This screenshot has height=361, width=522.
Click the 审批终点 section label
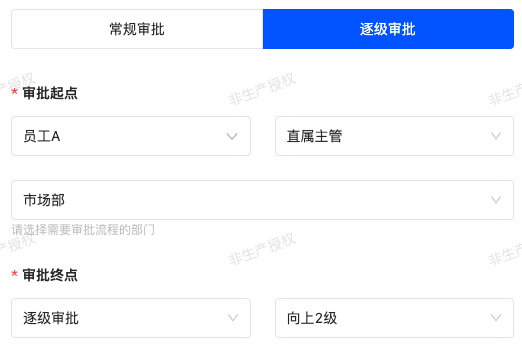click(50, 275)
